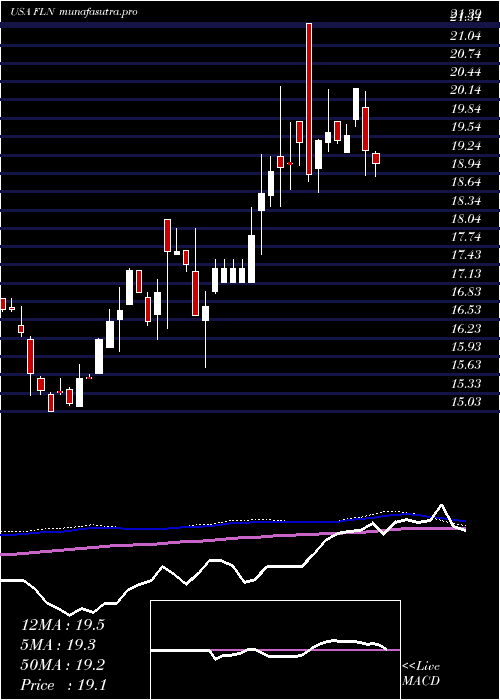Click the '12MA : 19.5' reading
This screenshot has width=500, height=700.
[63, 625]
